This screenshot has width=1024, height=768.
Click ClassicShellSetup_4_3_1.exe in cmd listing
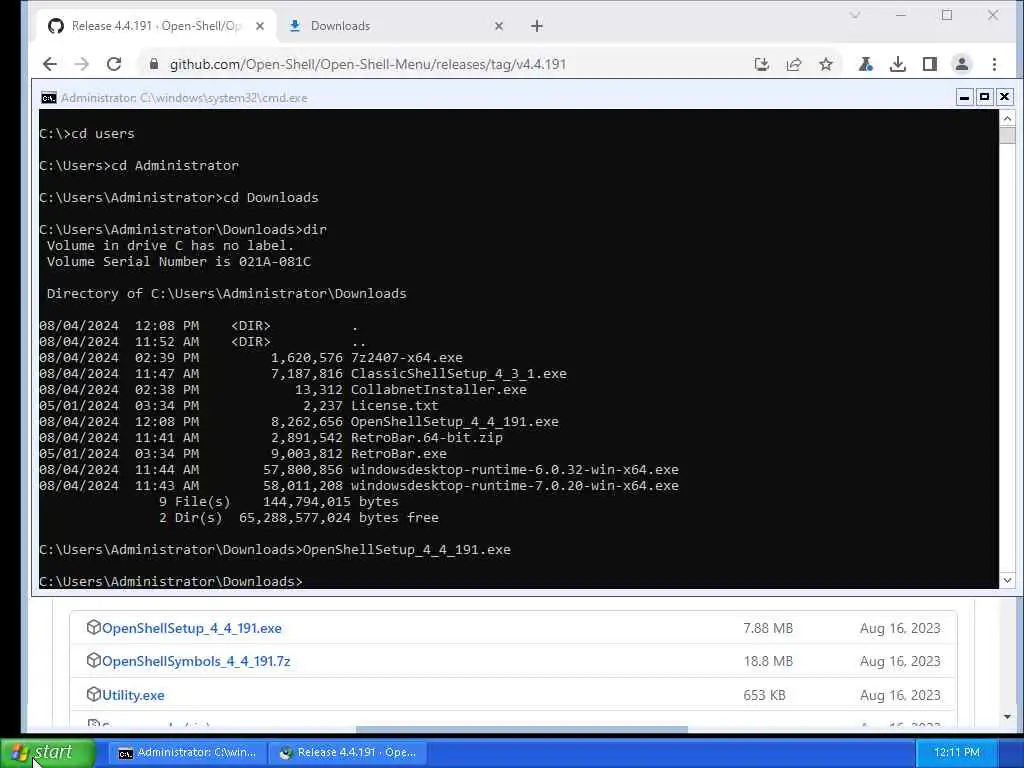pyautogui.click(x=458, y=374)
